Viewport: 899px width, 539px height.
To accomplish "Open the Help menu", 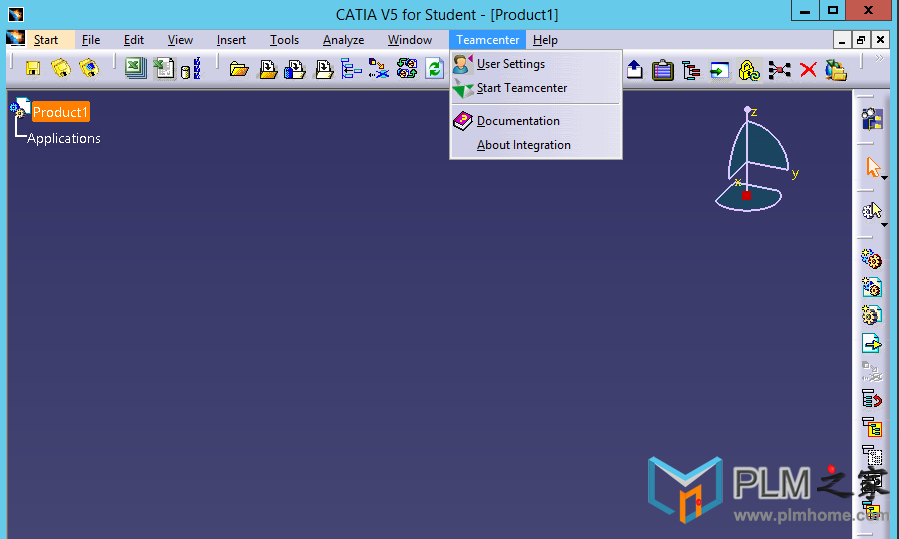I will click(545, 40).
